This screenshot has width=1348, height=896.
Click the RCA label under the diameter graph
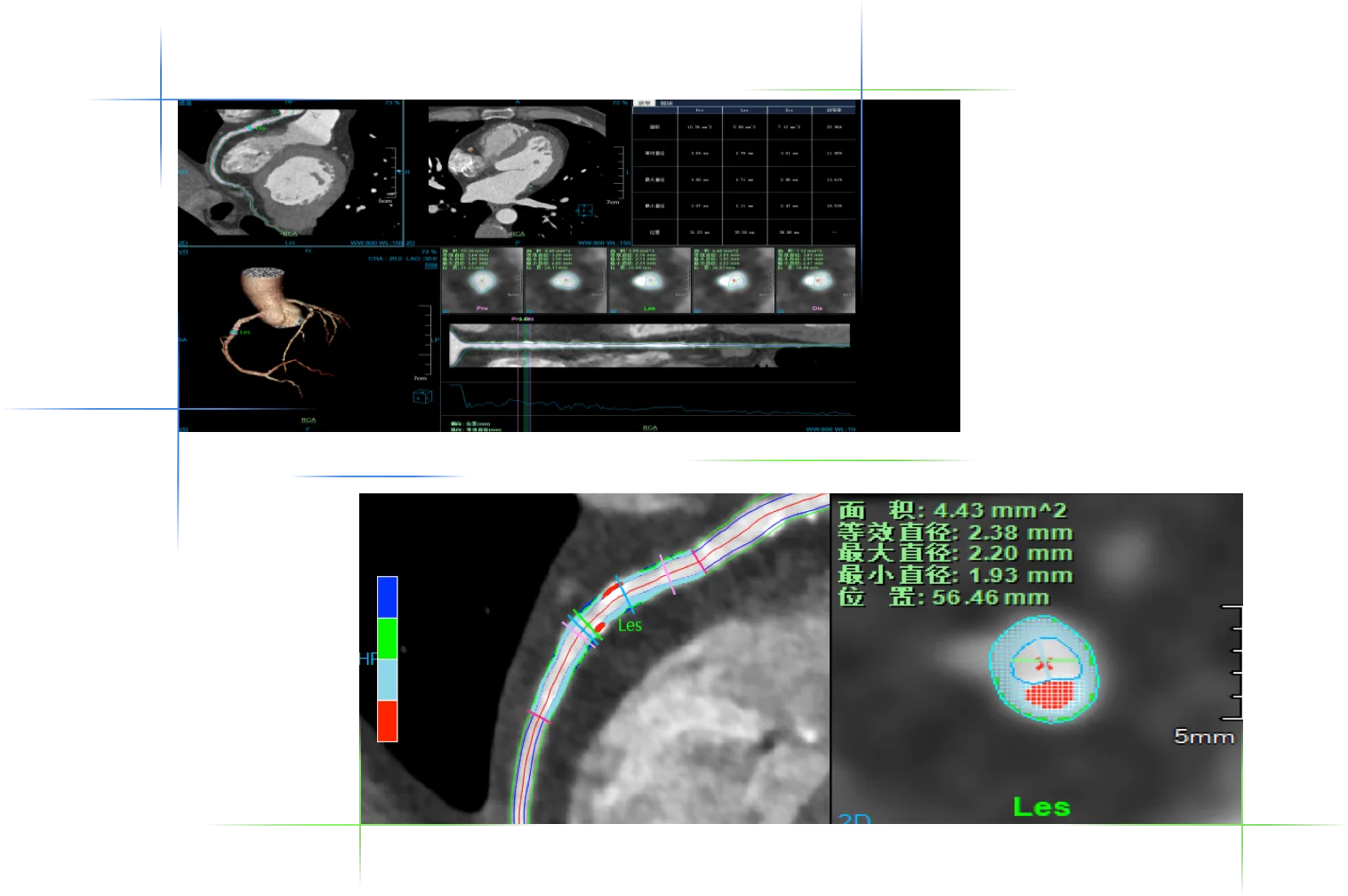coord(650,428)
